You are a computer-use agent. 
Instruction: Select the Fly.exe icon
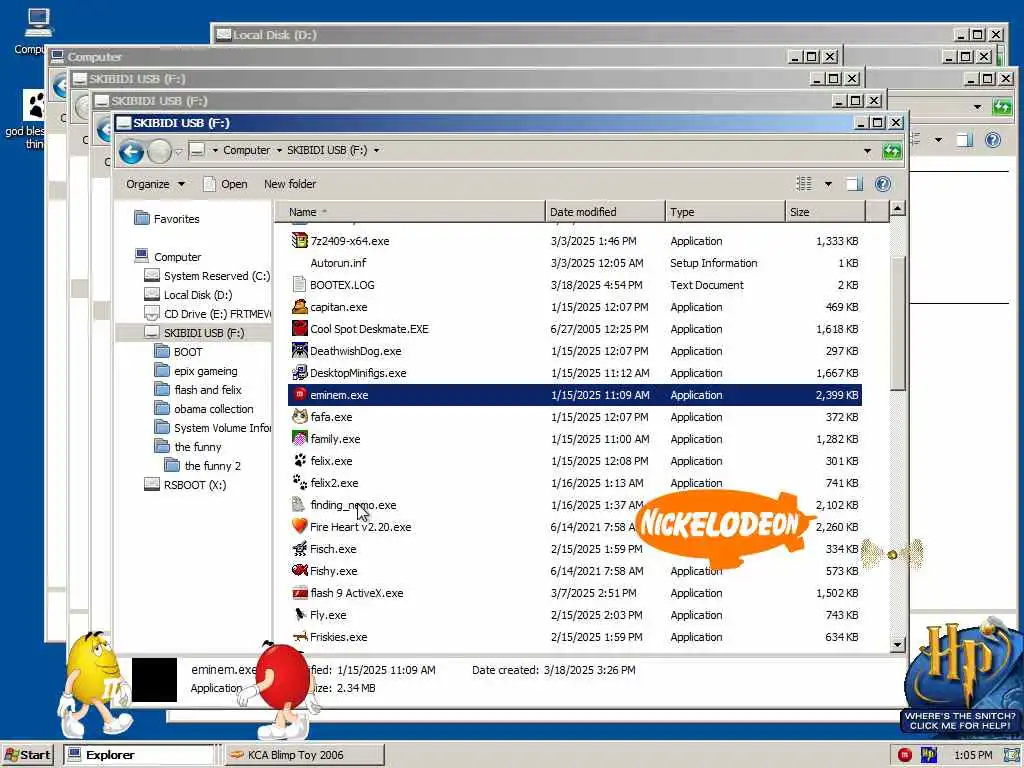[299, 615]
